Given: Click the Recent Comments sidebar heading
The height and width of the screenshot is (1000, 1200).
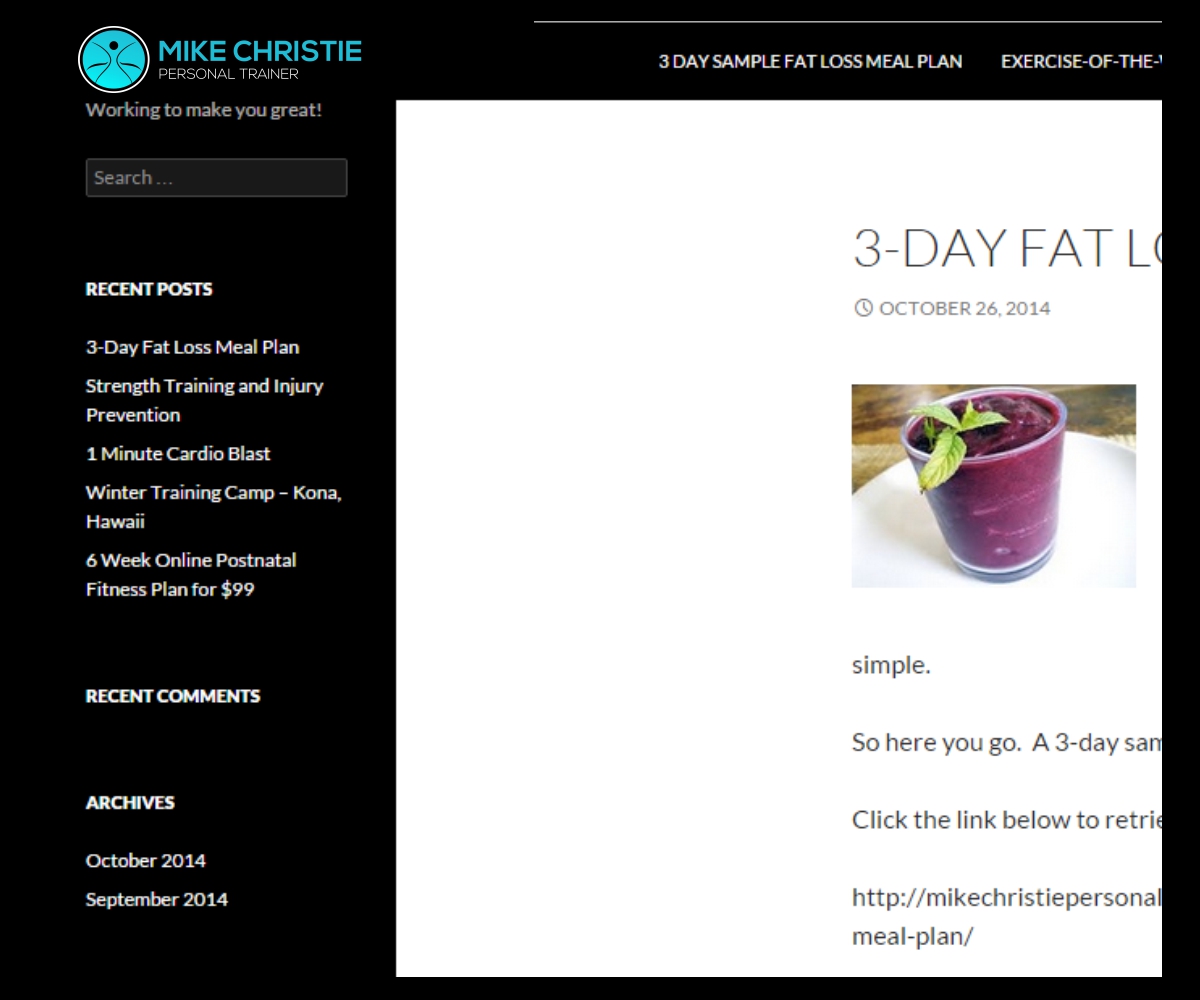Looking at the screenshot, I should coord(173,696).
